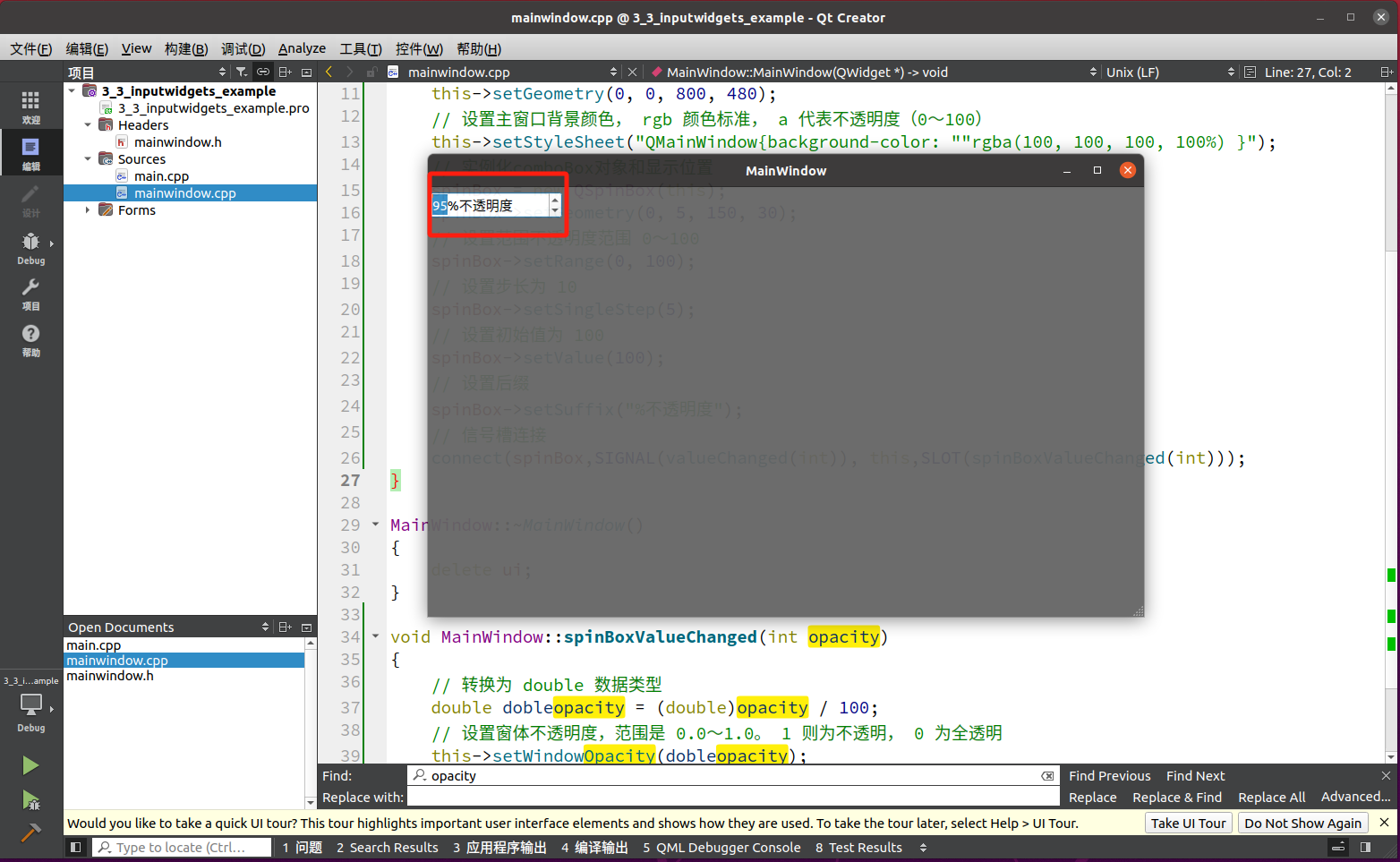Open the 文件(F) menu
The image size is (1400, 862).
tap(31, 48)
